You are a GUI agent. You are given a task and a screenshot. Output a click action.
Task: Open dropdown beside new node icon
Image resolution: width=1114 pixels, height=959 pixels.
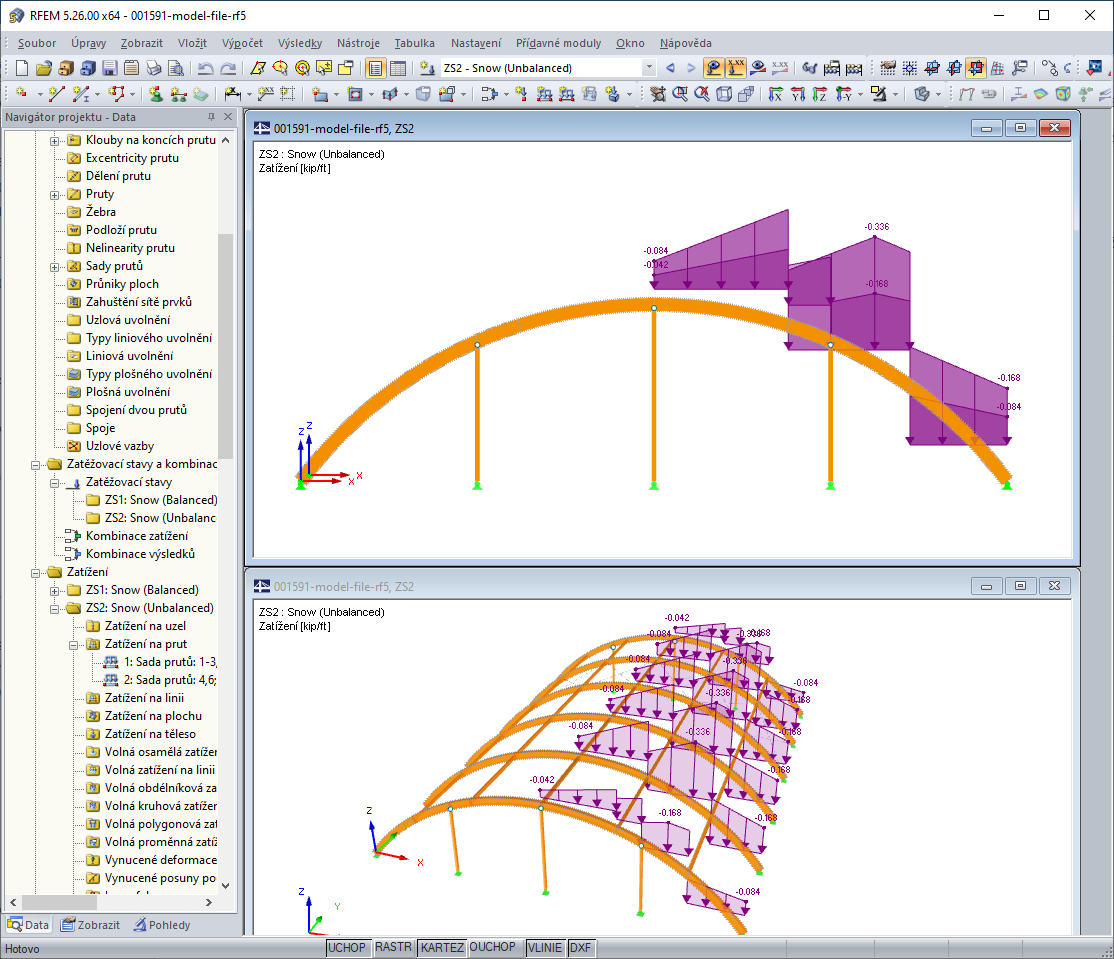(40, 94)
